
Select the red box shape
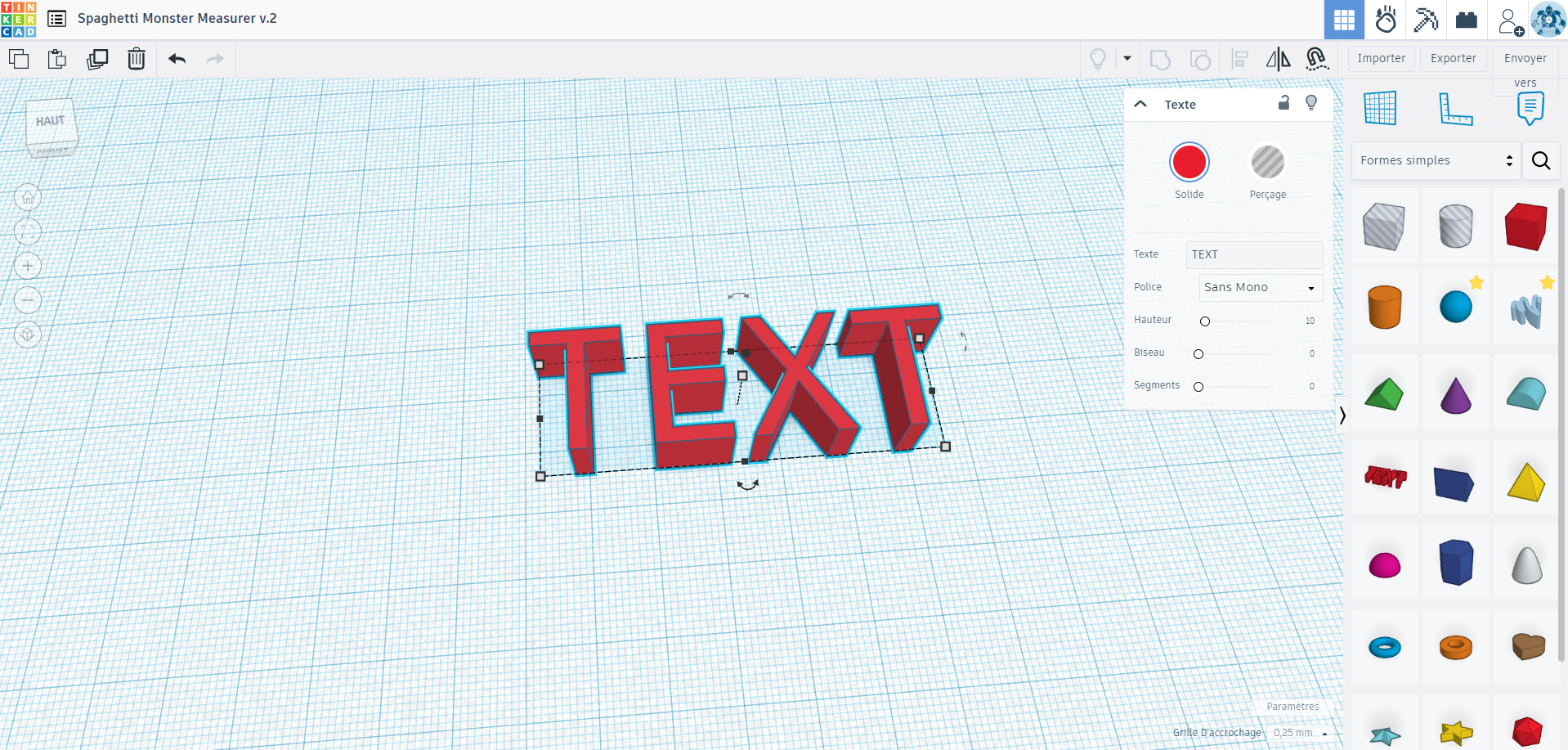tap(1526, 227)
